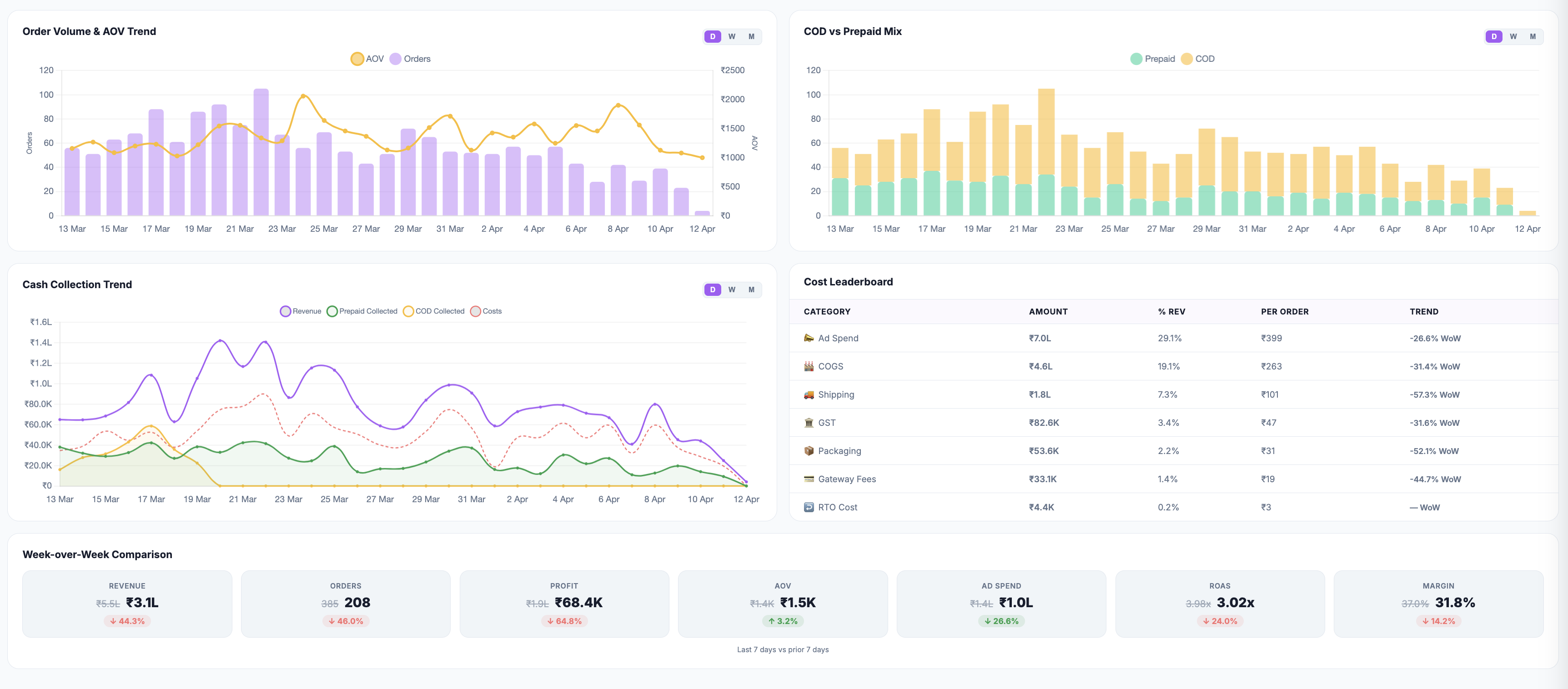The width and height of the screenshot is (1568, 689).
Task: Click the factory icon beside COGS
Action: click(x=809, y=366)
